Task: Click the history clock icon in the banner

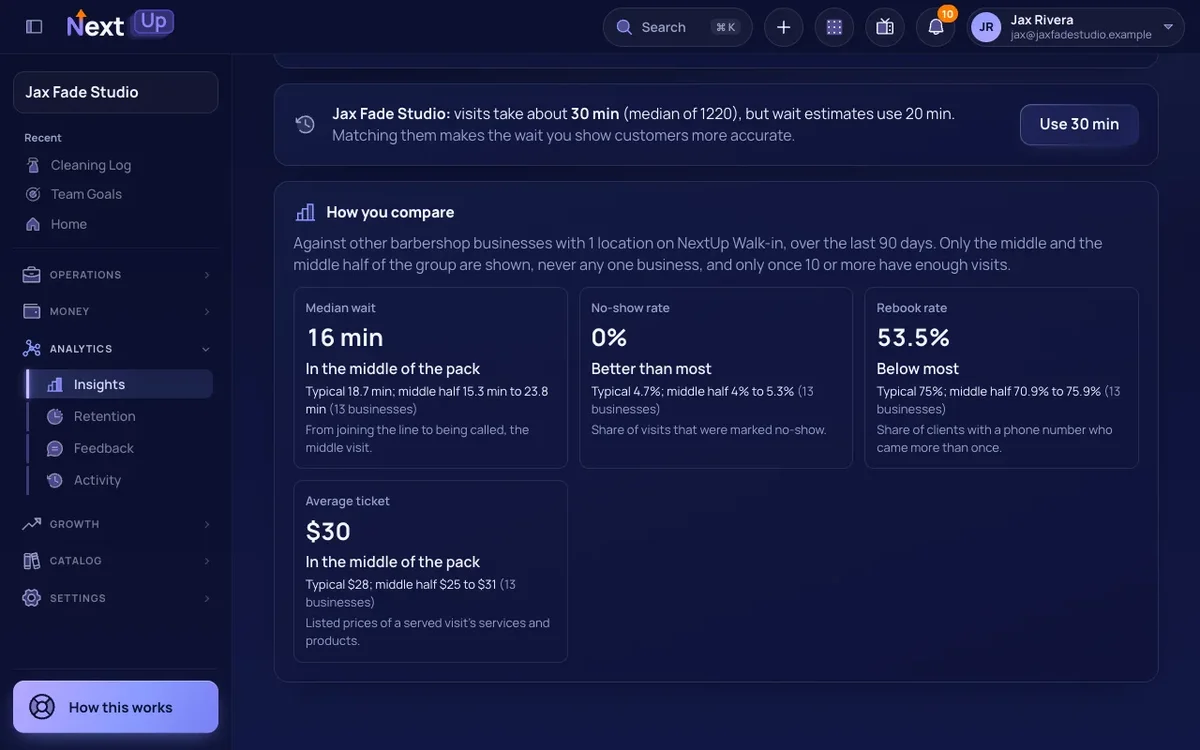Action: point(305,124)
